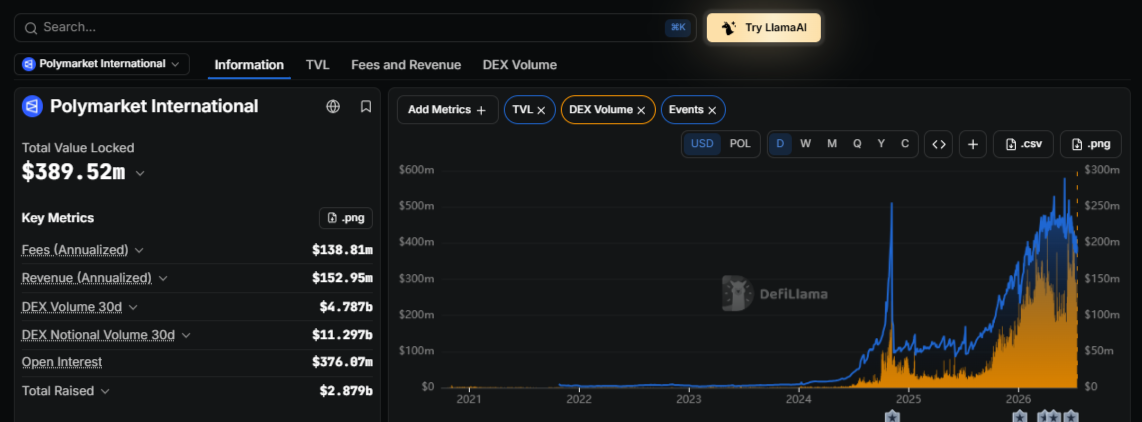The height and width of the screenshot is (422, 1142).
Task: Click in the Search input field
Action: (x=355, y=28)
